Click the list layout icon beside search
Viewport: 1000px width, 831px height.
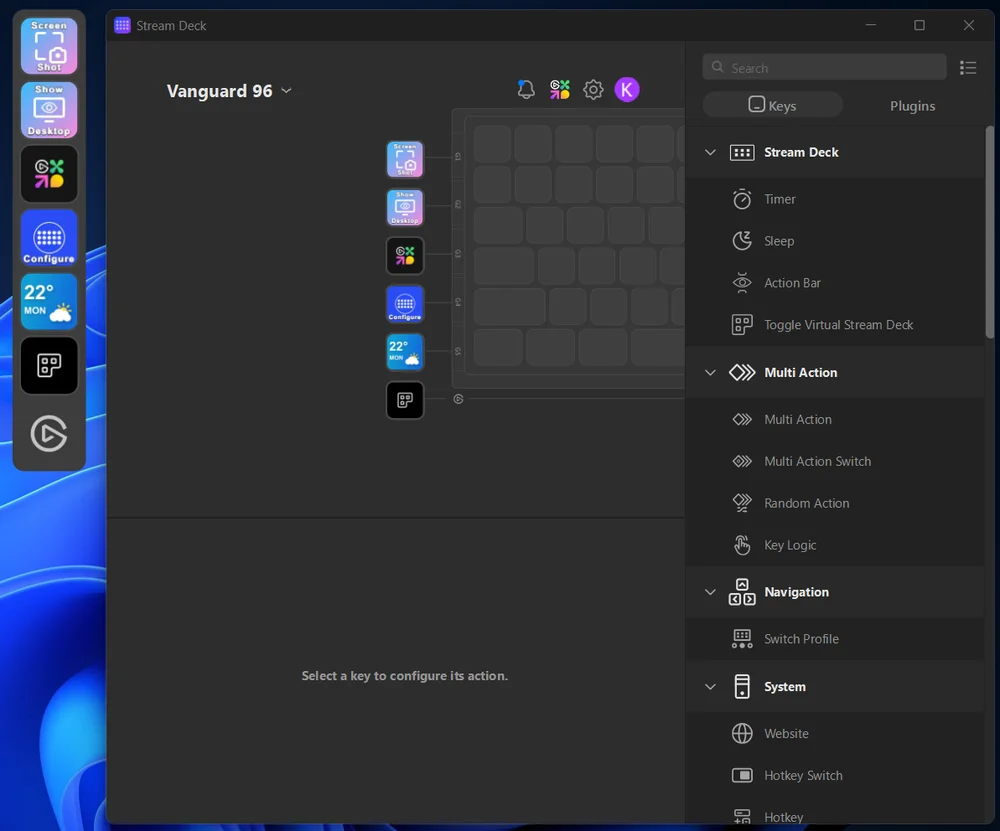(967, 67)
